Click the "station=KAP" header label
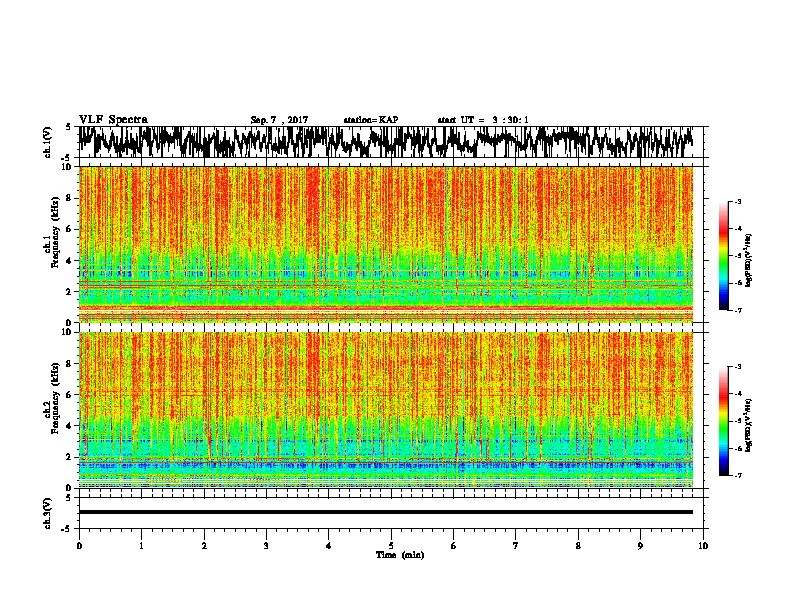792x612 pixels. point(371,120)
